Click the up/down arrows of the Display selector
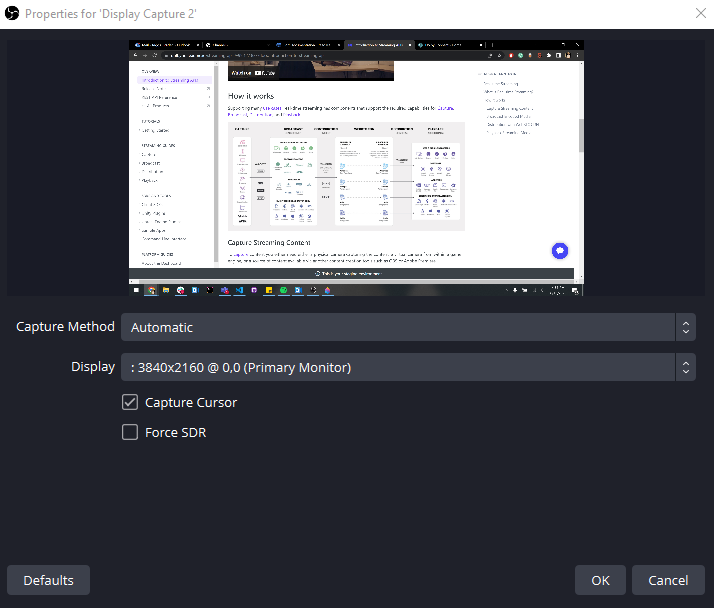 click(685, 367)
